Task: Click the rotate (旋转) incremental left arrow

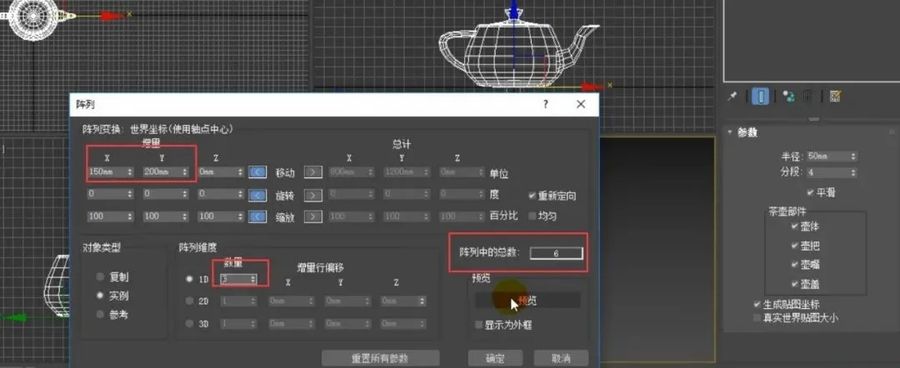Action: [x=257, y=195]
